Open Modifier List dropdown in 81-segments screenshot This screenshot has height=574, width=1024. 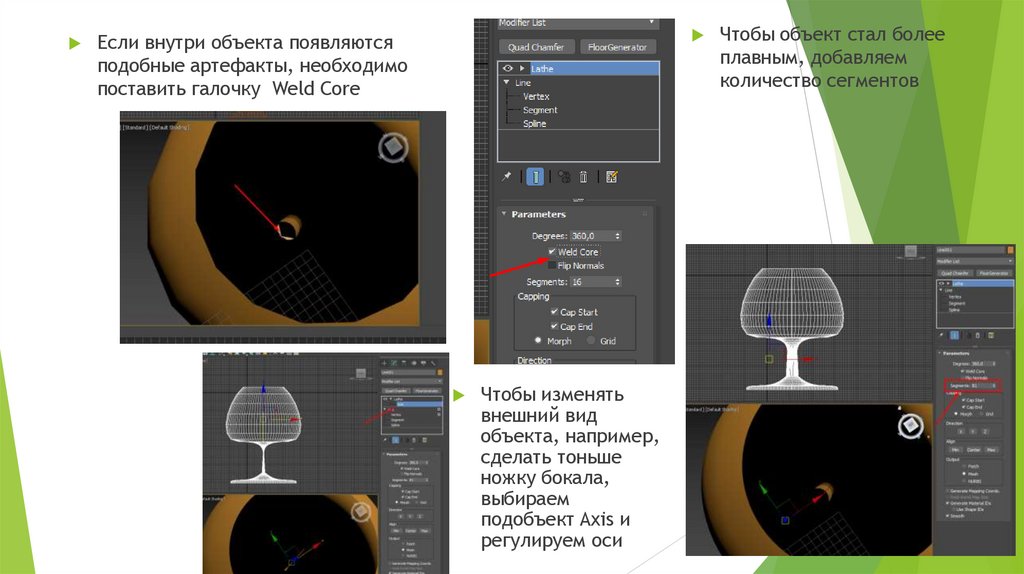pos(974,261)
